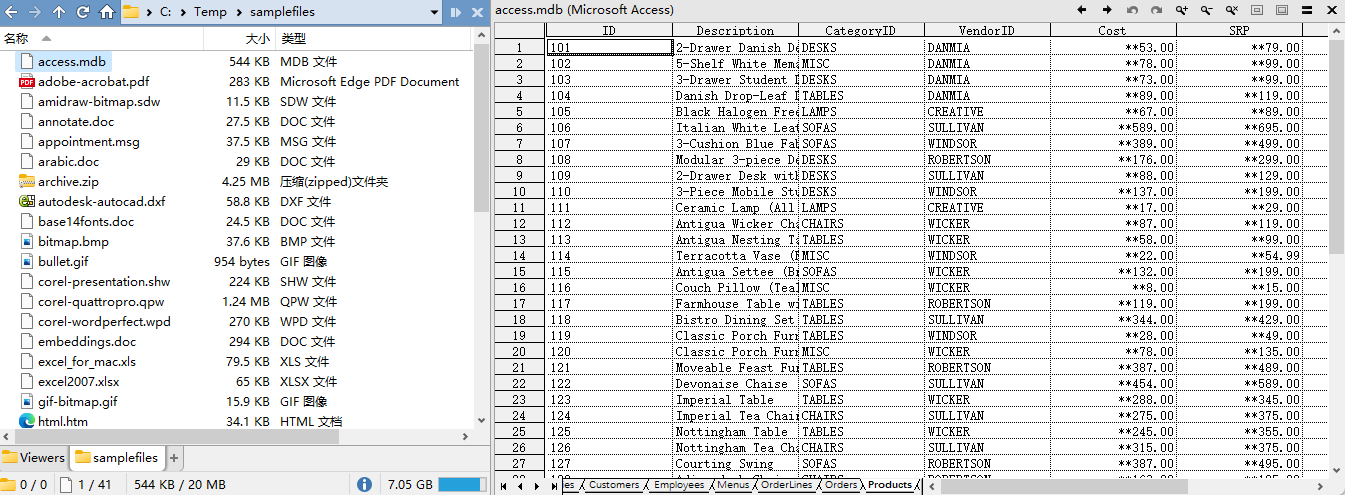Click cell ID 101 in the table

(610, 47)
